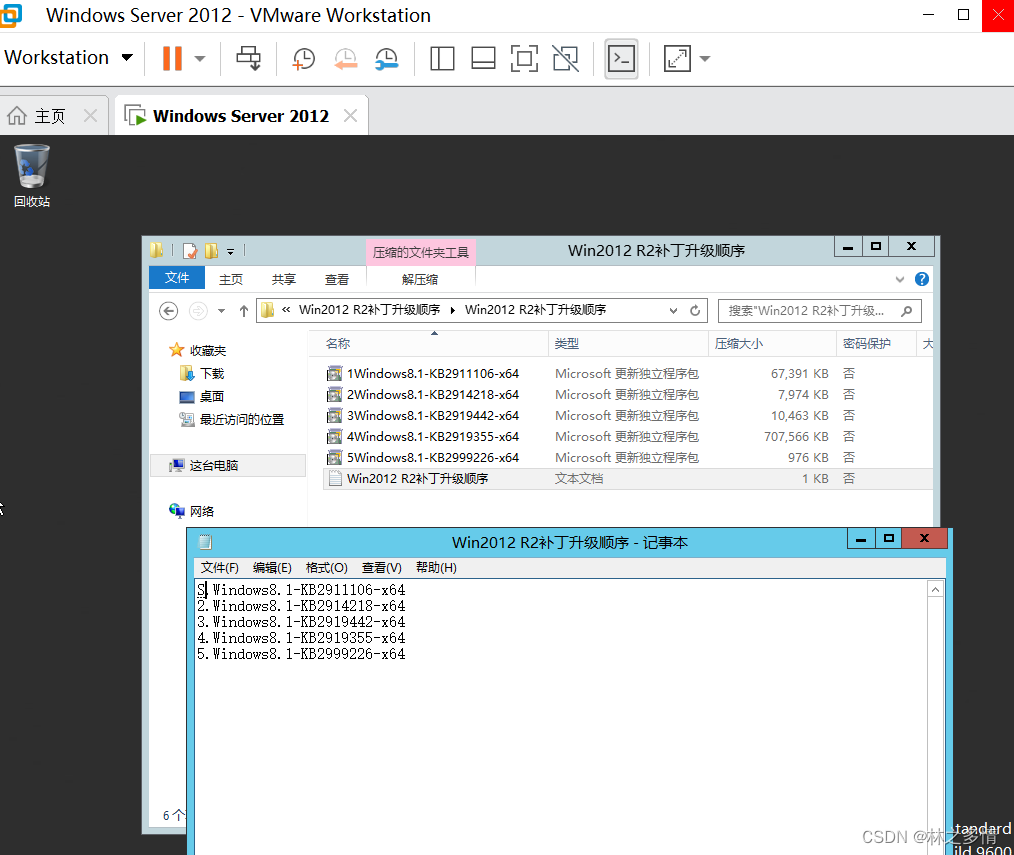Open the 共享 ribbon tab
The height and width of the screenshot is (855, 1014).
pyautogui.click(x=284, y=279)
